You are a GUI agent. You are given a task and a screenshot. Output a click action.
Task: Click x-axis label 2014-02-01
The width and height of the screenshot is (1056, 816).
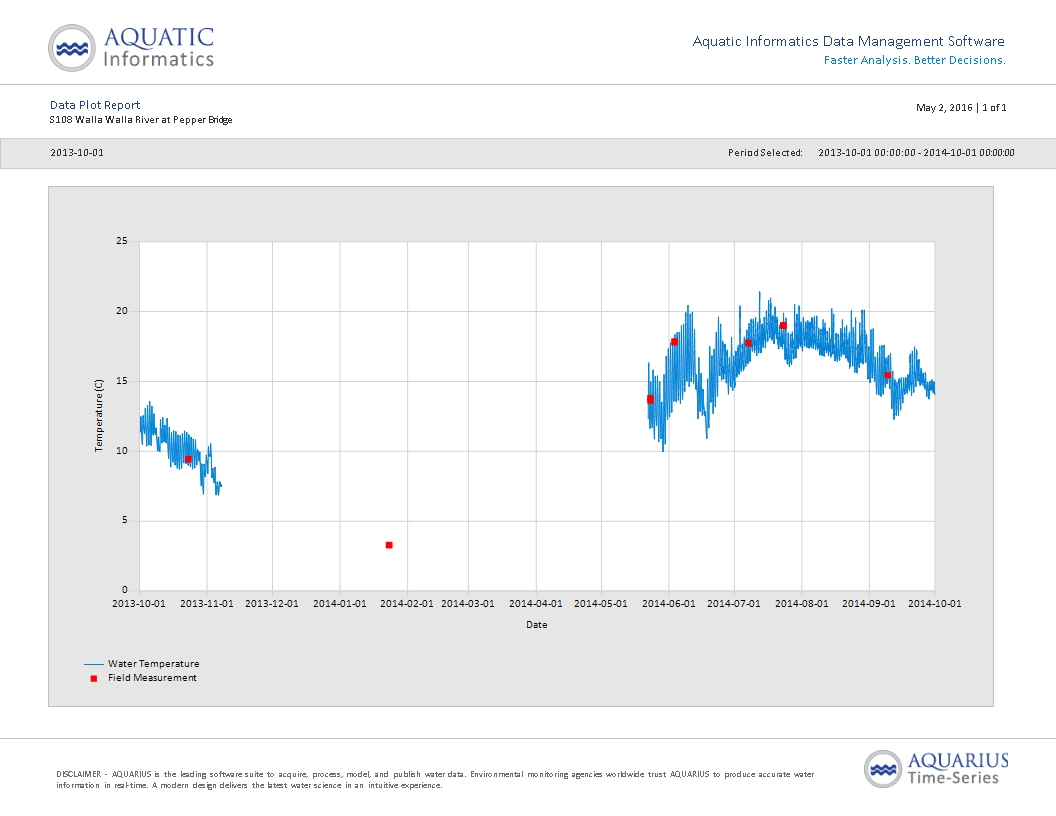[407, 603]
